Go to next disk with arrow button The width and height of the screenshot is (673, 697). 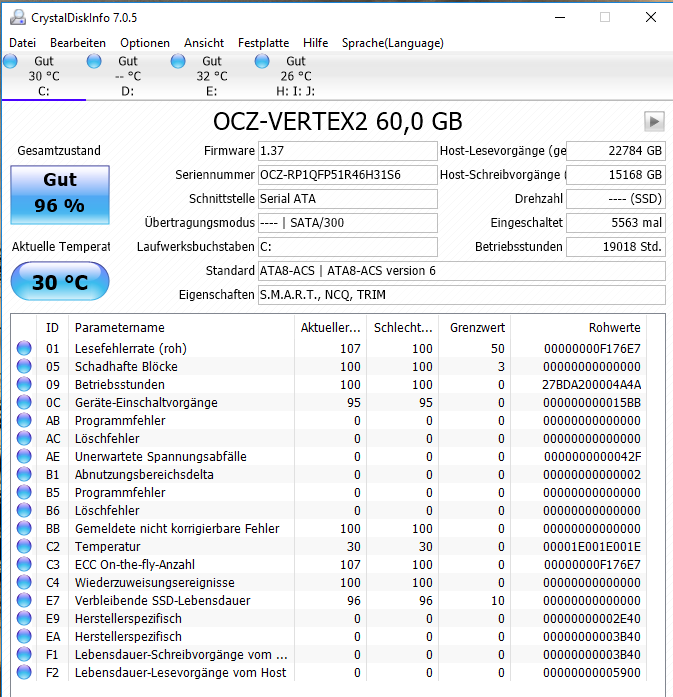[x=654, y=121]
